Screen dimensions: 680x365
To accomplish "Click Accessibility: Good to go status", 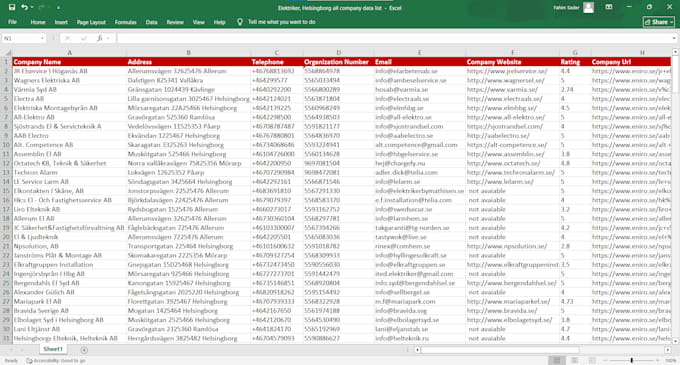I will (56, 361).
